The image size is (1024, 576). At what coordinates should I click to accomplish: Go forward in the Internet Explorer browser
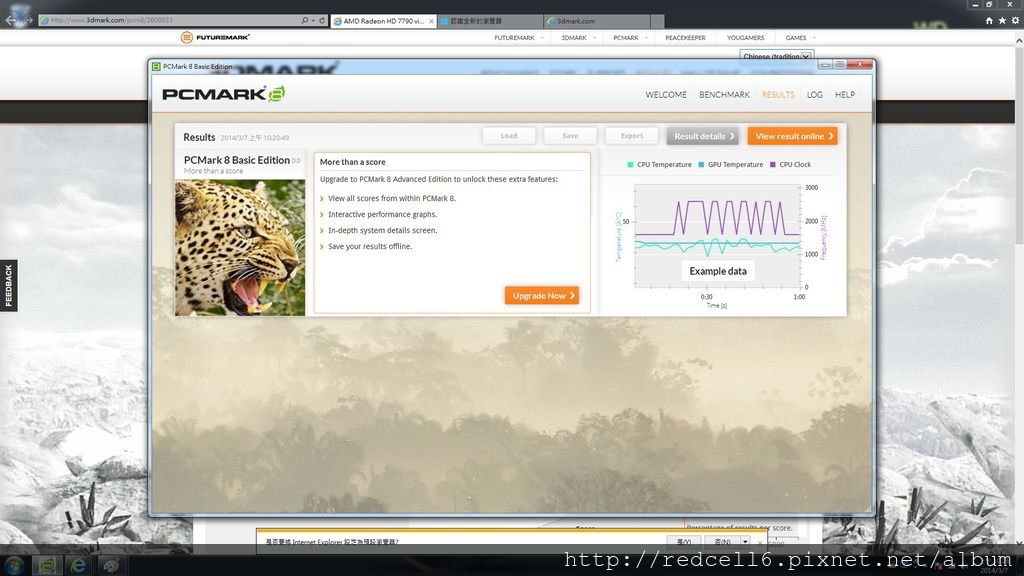(x=28, y=20)
